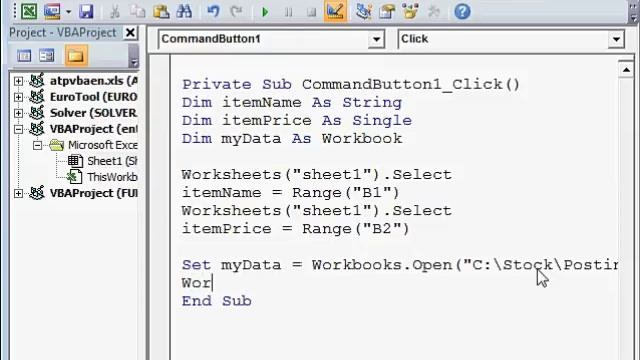The width and height of the screenshot is (640, 360).
Task: Click the Private Sub CommandButton1_Click() line
Action: 351,84
